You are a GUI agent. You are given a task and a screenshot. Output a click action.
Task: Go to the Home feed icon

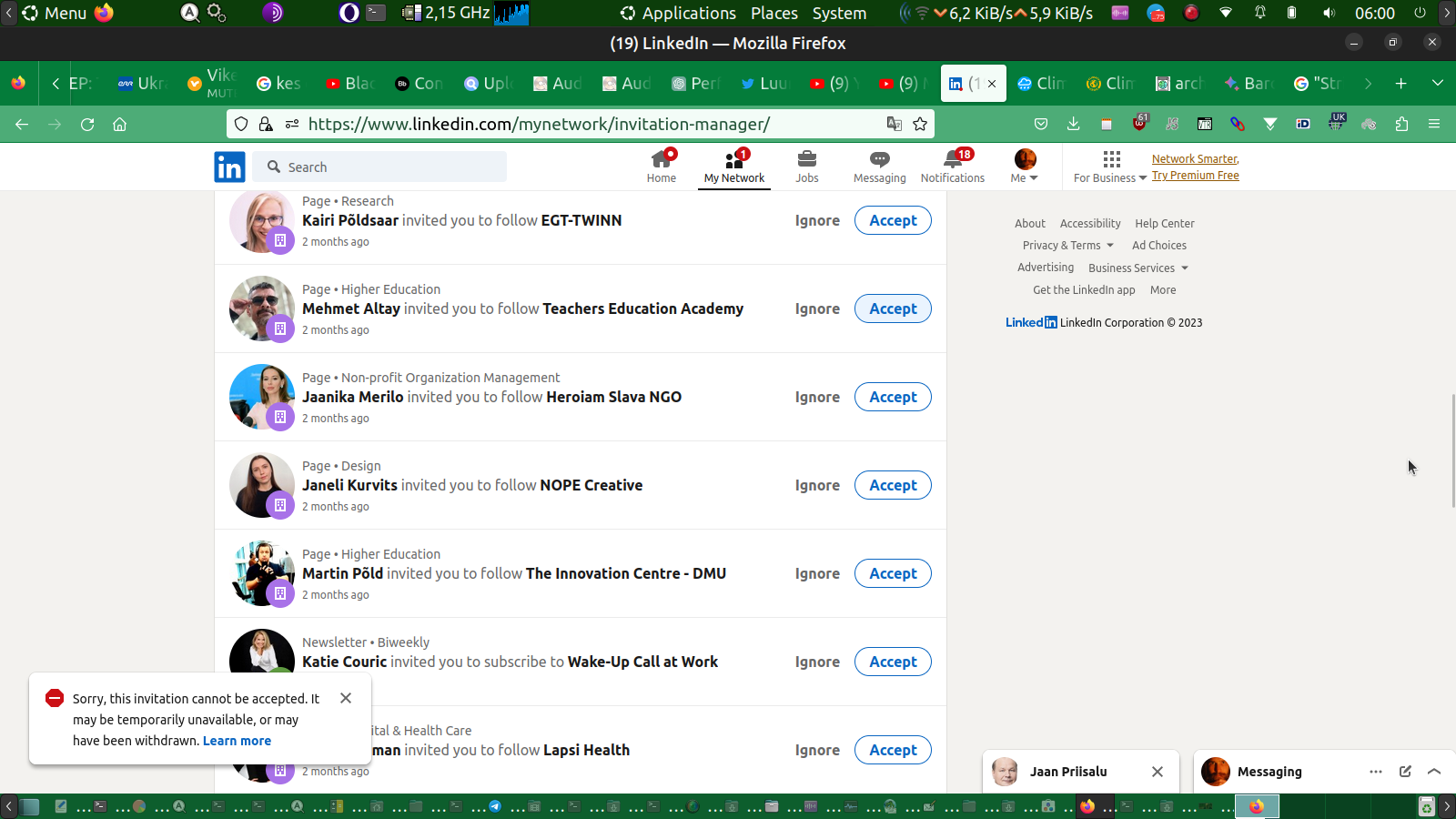pyautogui.click(x=662, y=167)
